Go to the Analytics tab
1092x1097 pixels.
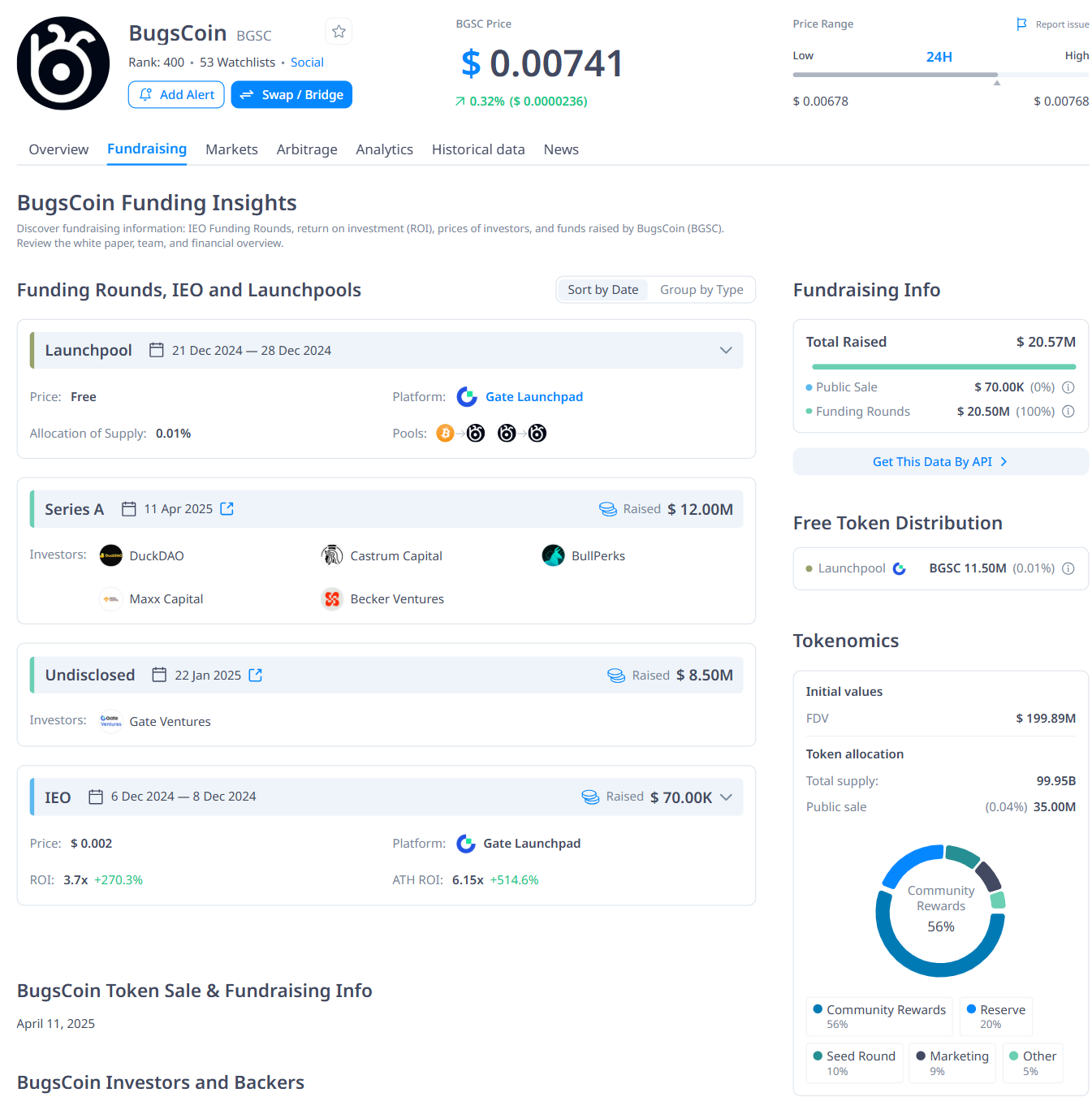(x=384, y=149)
